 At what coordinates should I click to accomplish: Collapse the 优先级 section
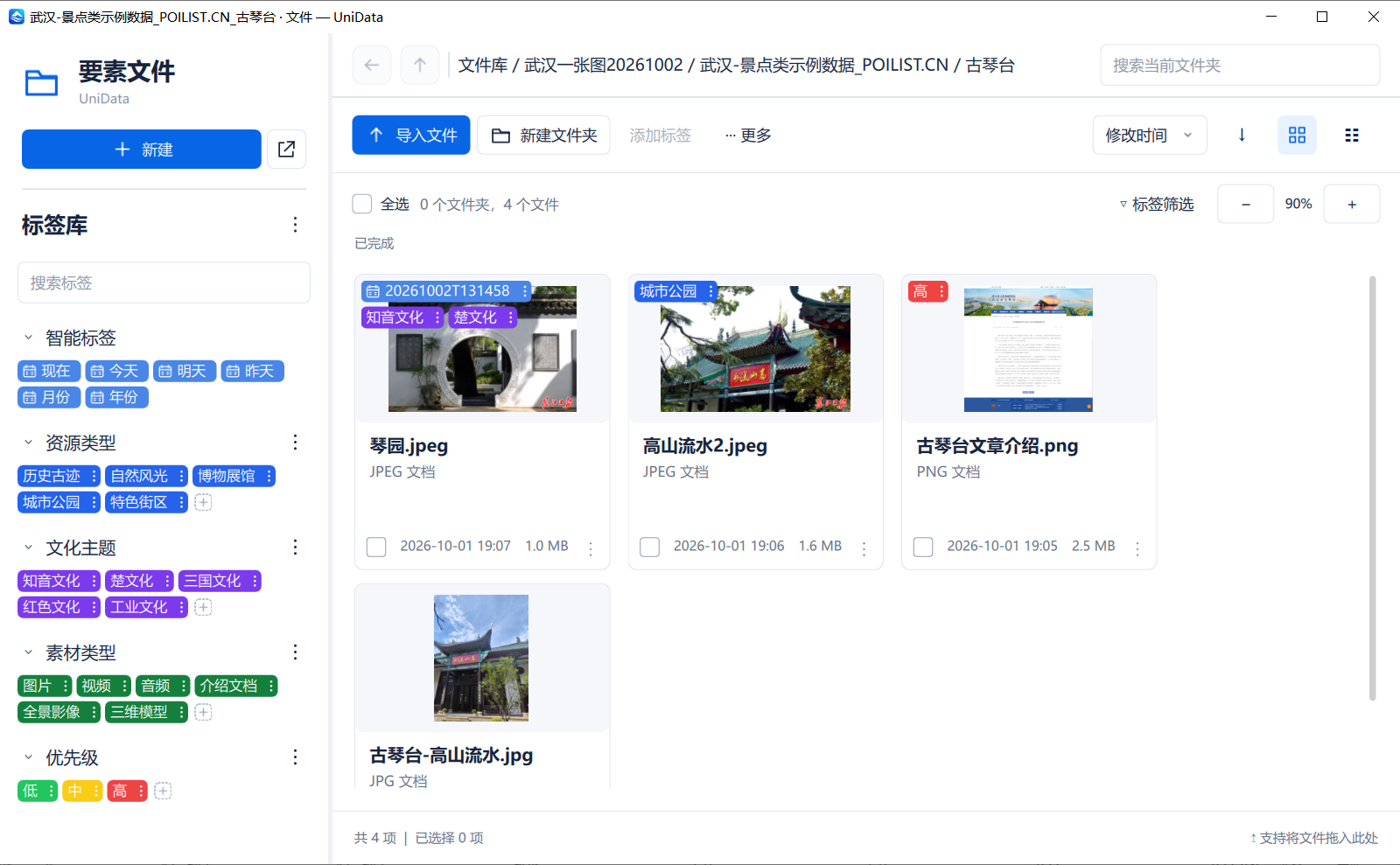(28, 757)
